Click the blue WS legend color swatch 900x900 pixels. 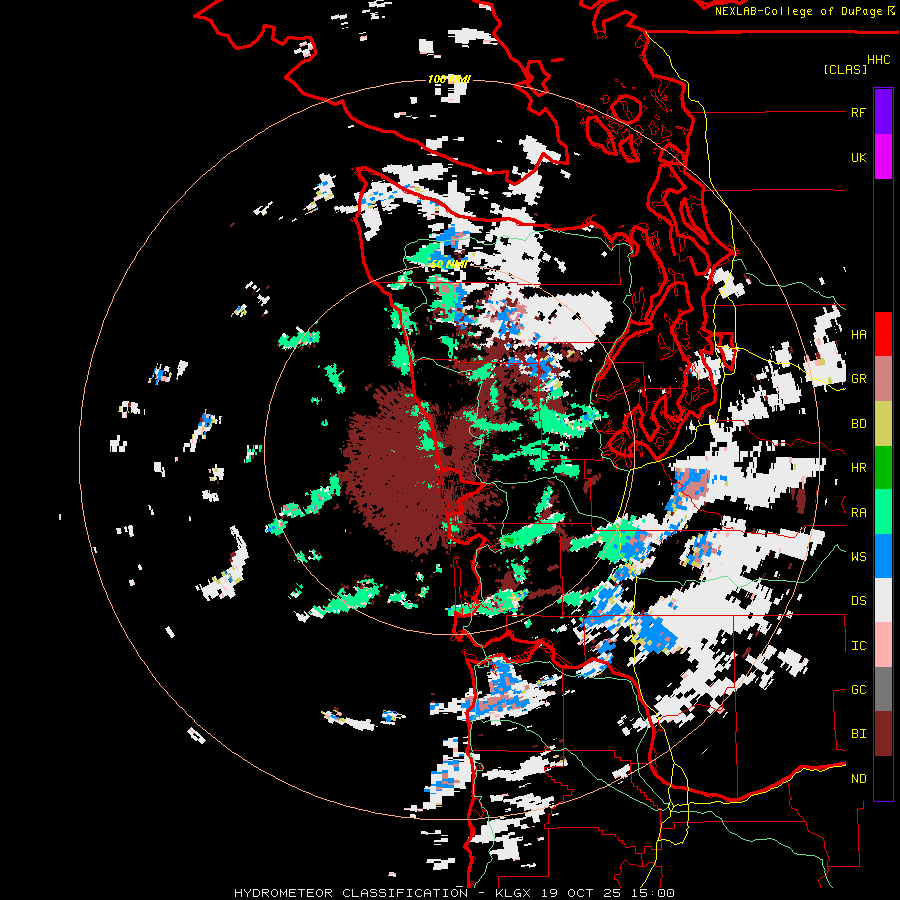click(x=883, y=556)
